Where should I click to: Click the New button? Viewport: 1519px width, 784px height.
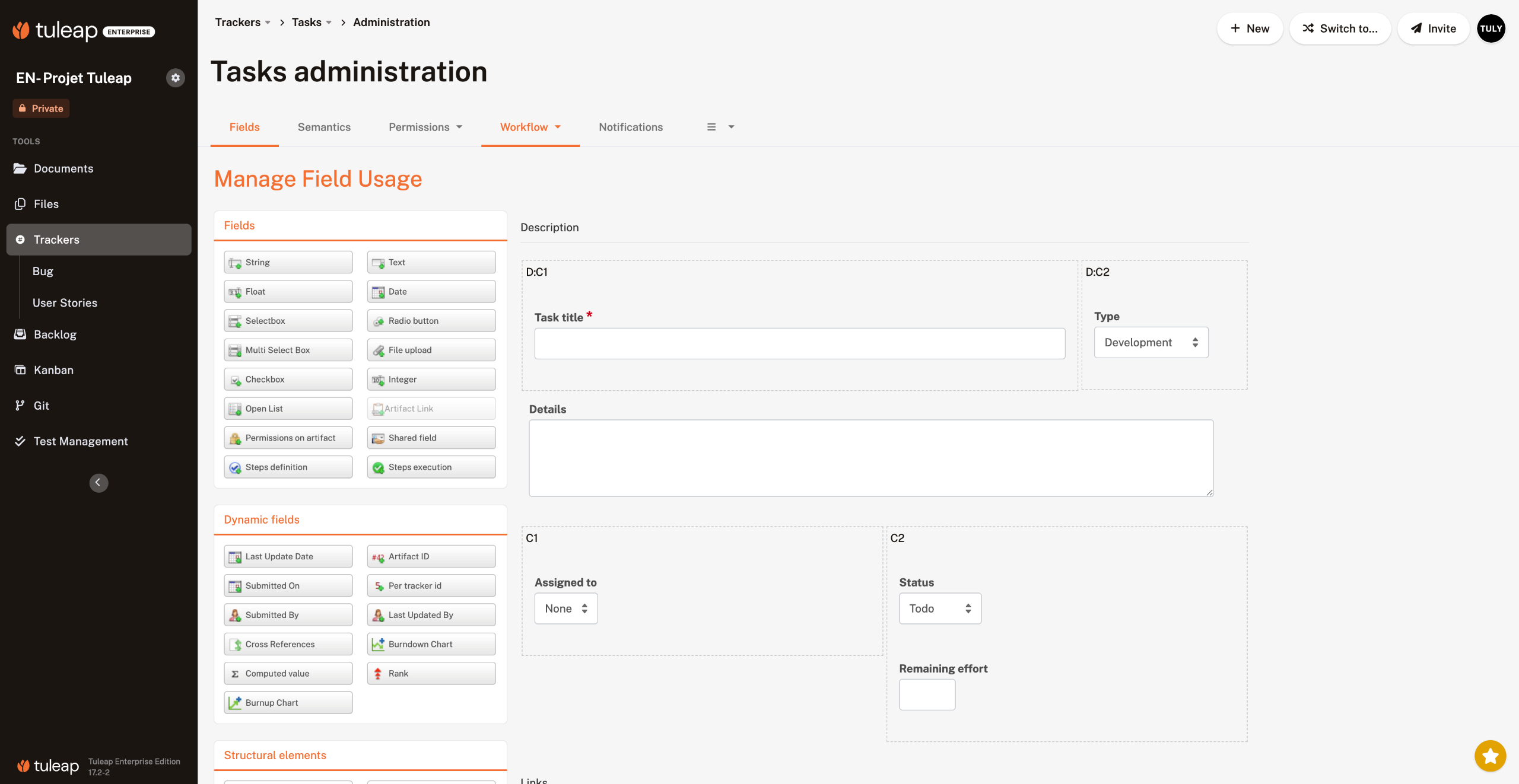pyautogui.click(x=1249, y=28)
